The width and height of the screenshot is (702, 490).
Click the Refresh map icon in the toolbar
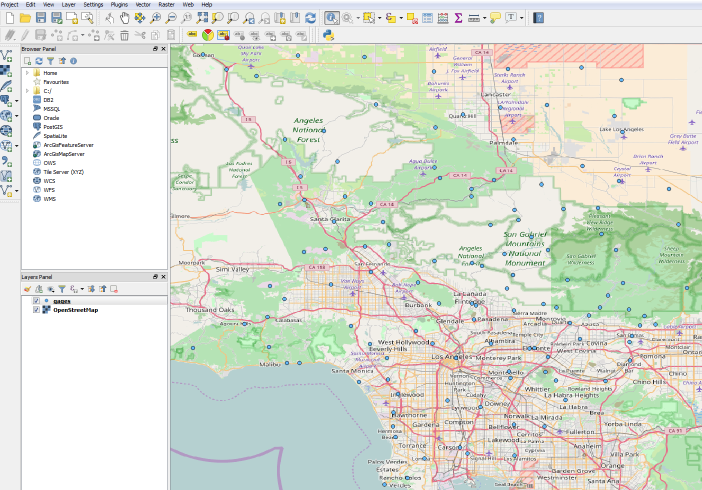pyautogui.click(x=310, y=18)
